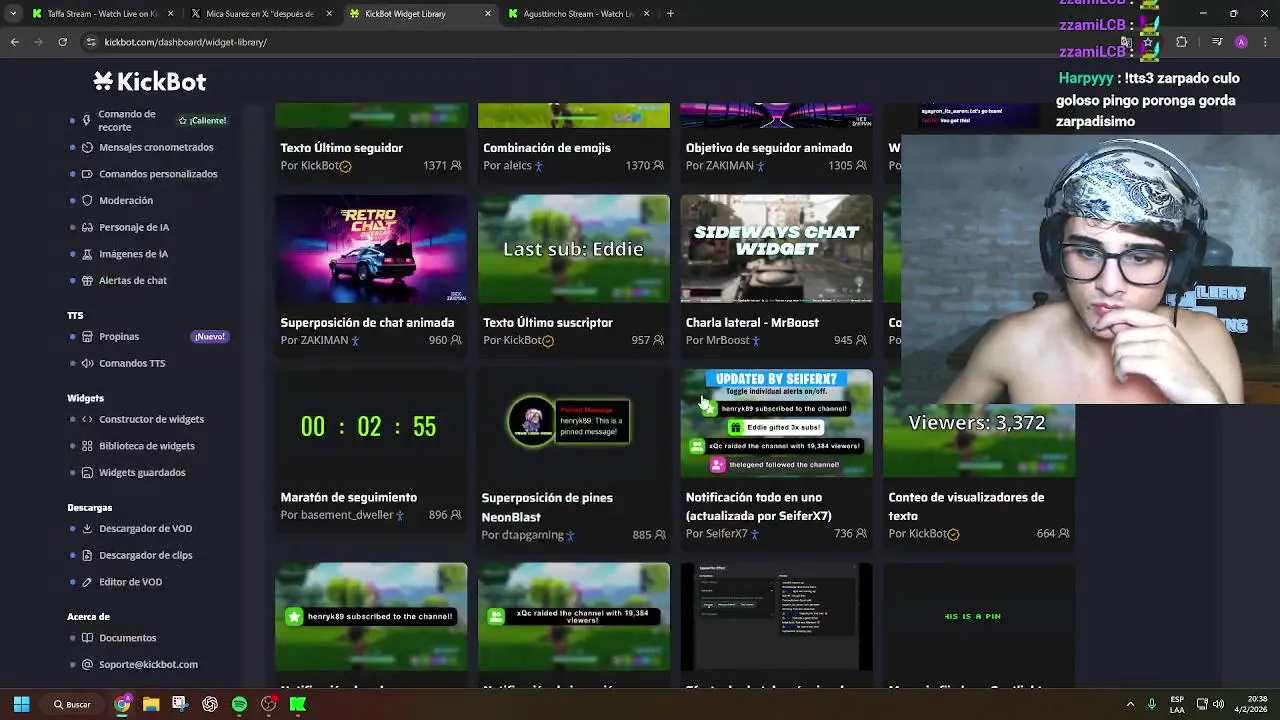This screenshot has height=720, width=1280.
Task: Open Superposición de pines NeonBlast thumbnail
Action: point(574,424)
